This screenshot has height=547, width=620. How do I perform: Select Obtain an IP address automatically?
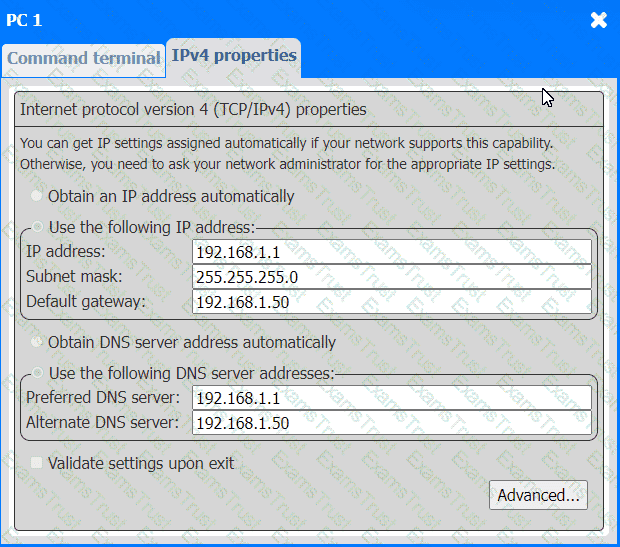tap(38, 196)
